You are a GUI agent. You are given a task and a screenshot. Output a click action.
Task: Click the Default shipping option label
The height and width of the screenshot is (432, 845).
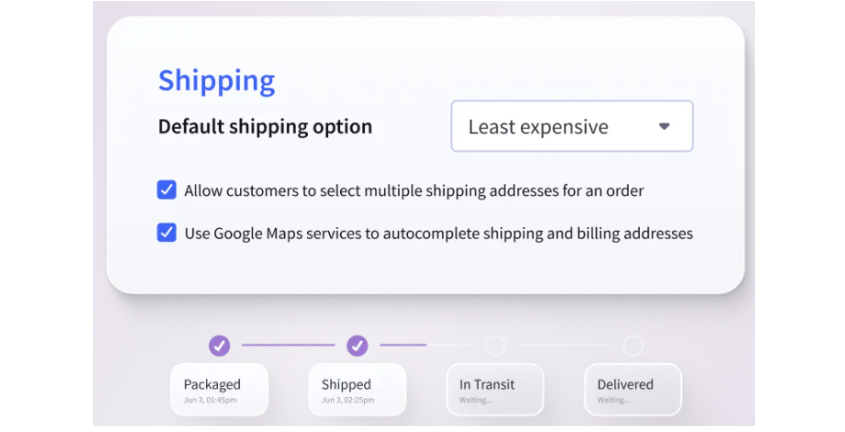pyautogui.click(x=265, y=127)
